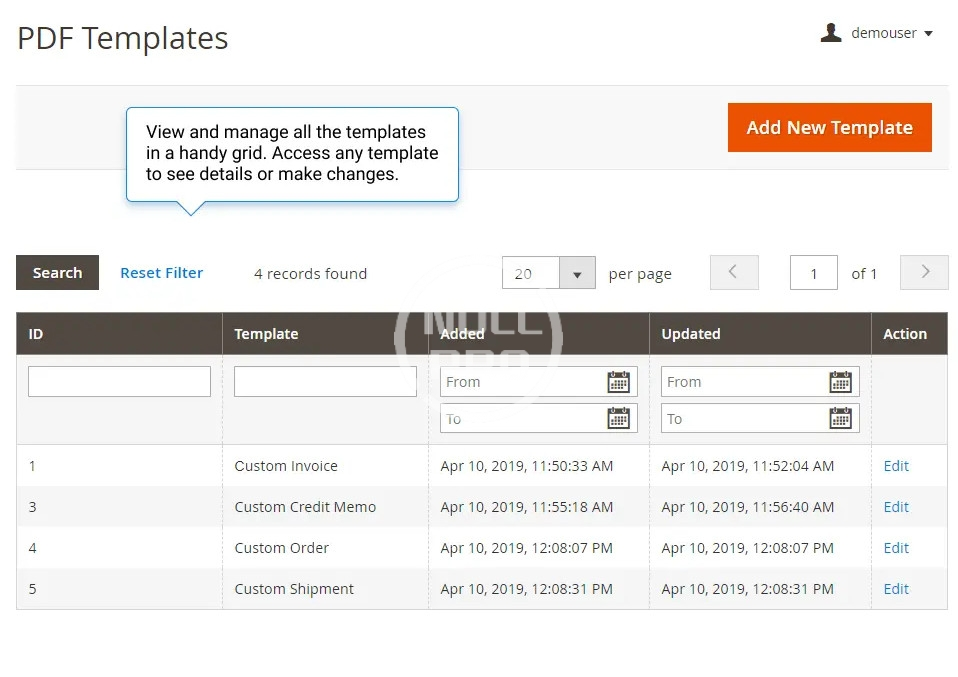Edit the Custom Credit Memo template

(x=896, y=507)
